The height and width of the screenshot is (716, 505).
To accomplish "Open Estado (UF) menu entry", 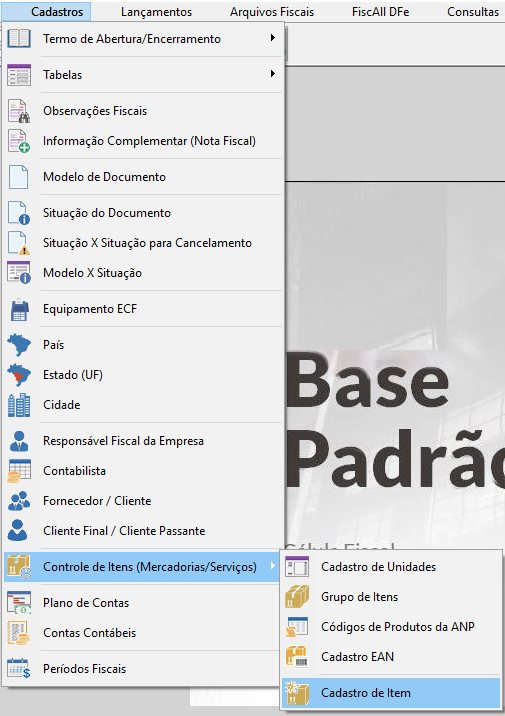I will [x=143, y=375].
